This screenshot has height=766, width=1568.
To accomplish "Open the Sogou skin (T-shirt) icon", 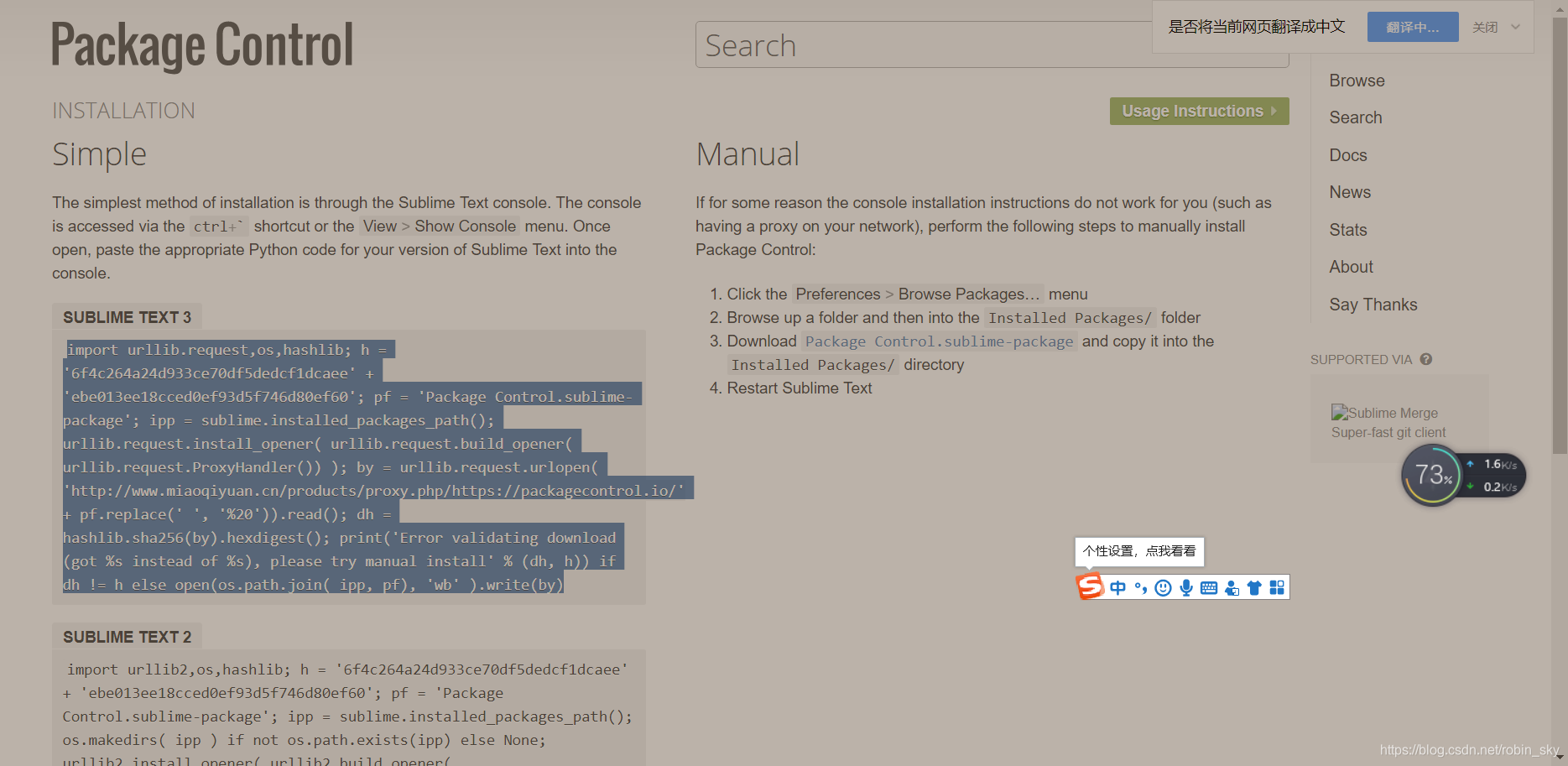I will point(1254,587).
